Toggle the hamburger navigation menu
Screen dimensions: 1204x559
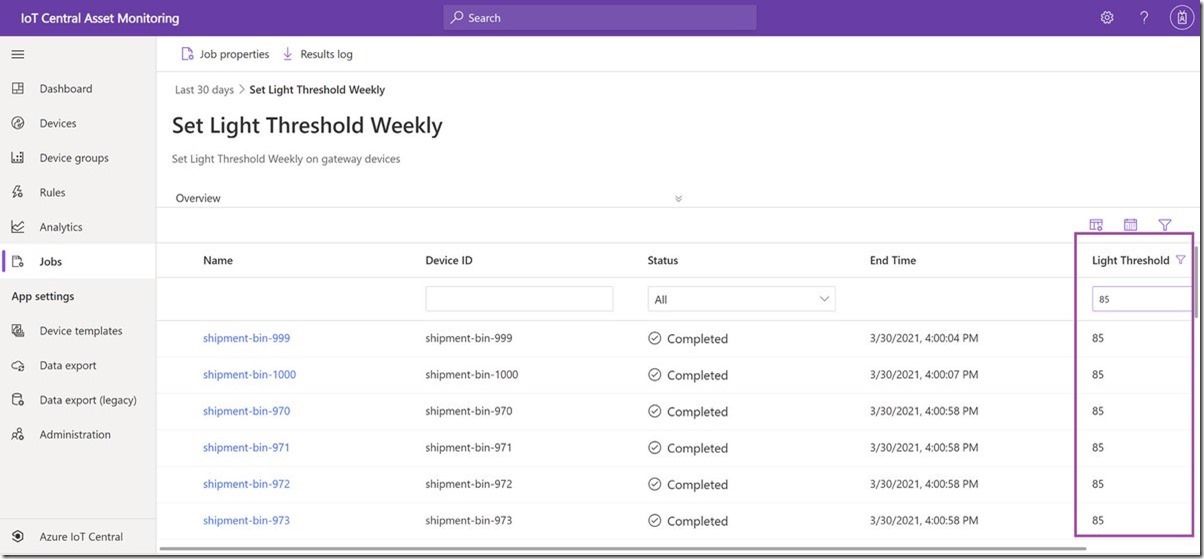point(17,54)
